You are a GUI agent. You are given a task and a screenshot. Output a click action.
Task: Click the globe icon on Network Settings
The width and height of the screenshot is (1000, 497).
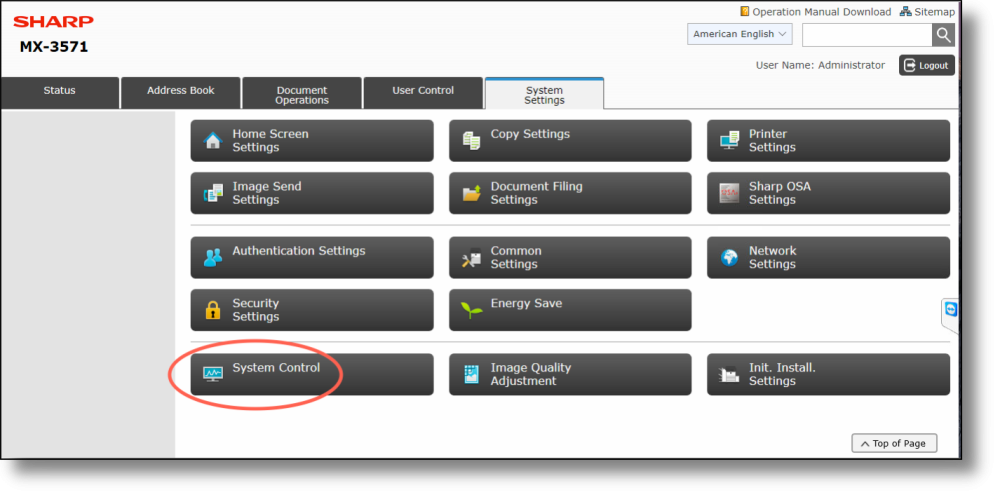(729, 258)
